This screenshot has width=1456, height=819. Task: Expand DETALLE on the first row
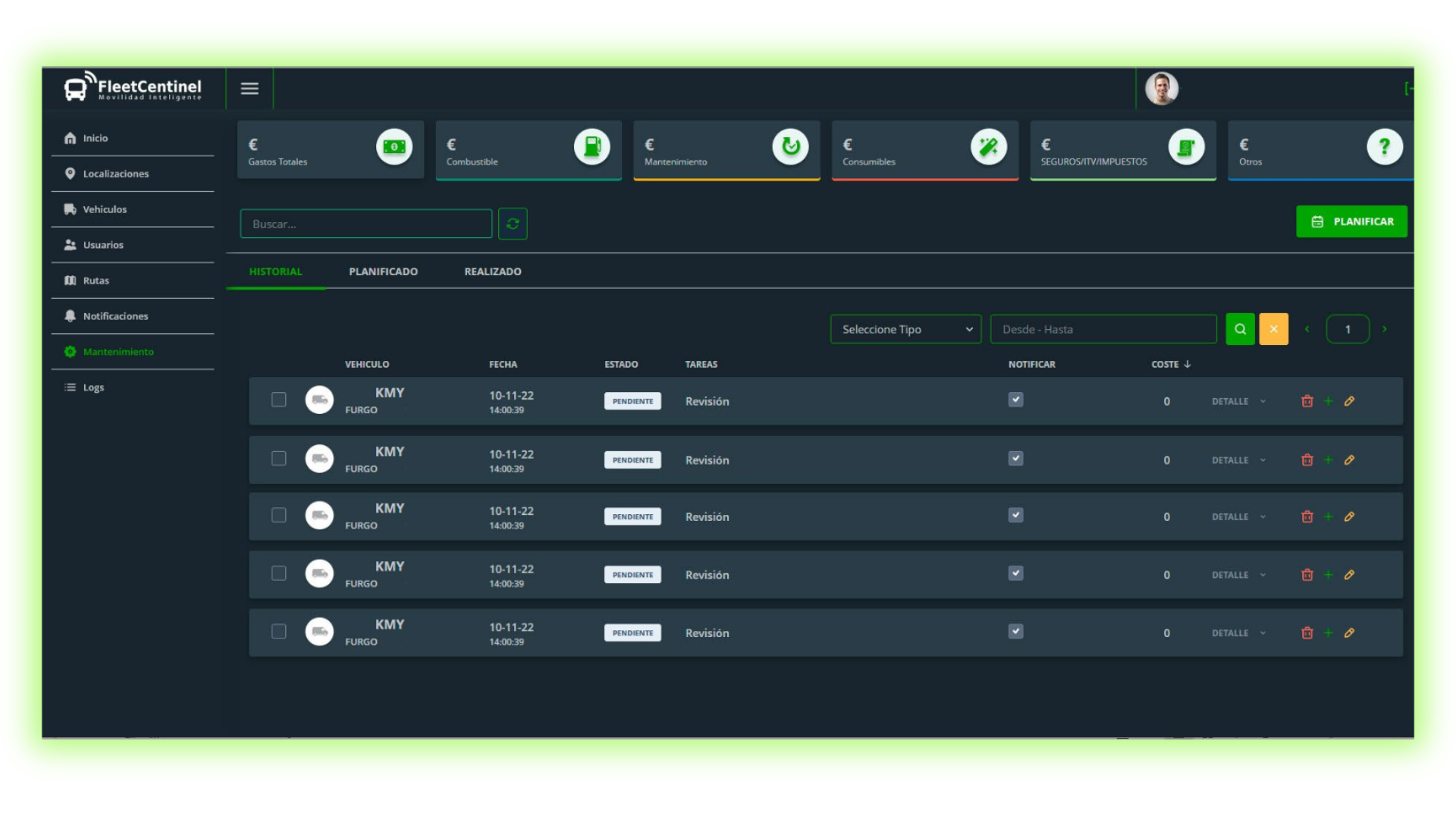(x=1238, y=402)
